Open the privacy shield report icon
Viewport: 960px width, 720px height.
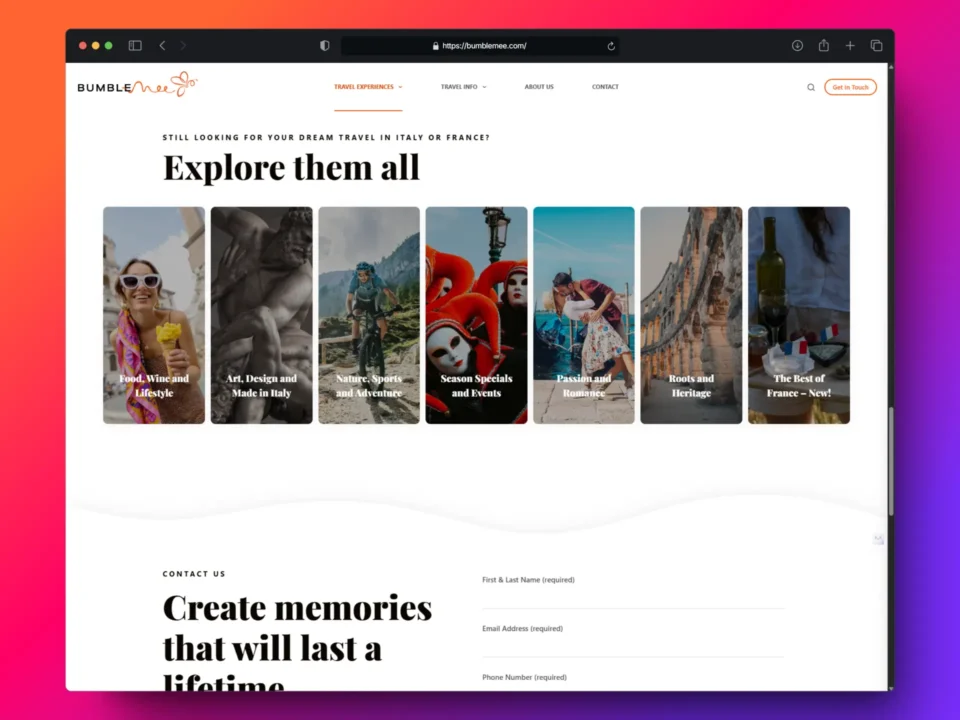[x=324, y=45]
